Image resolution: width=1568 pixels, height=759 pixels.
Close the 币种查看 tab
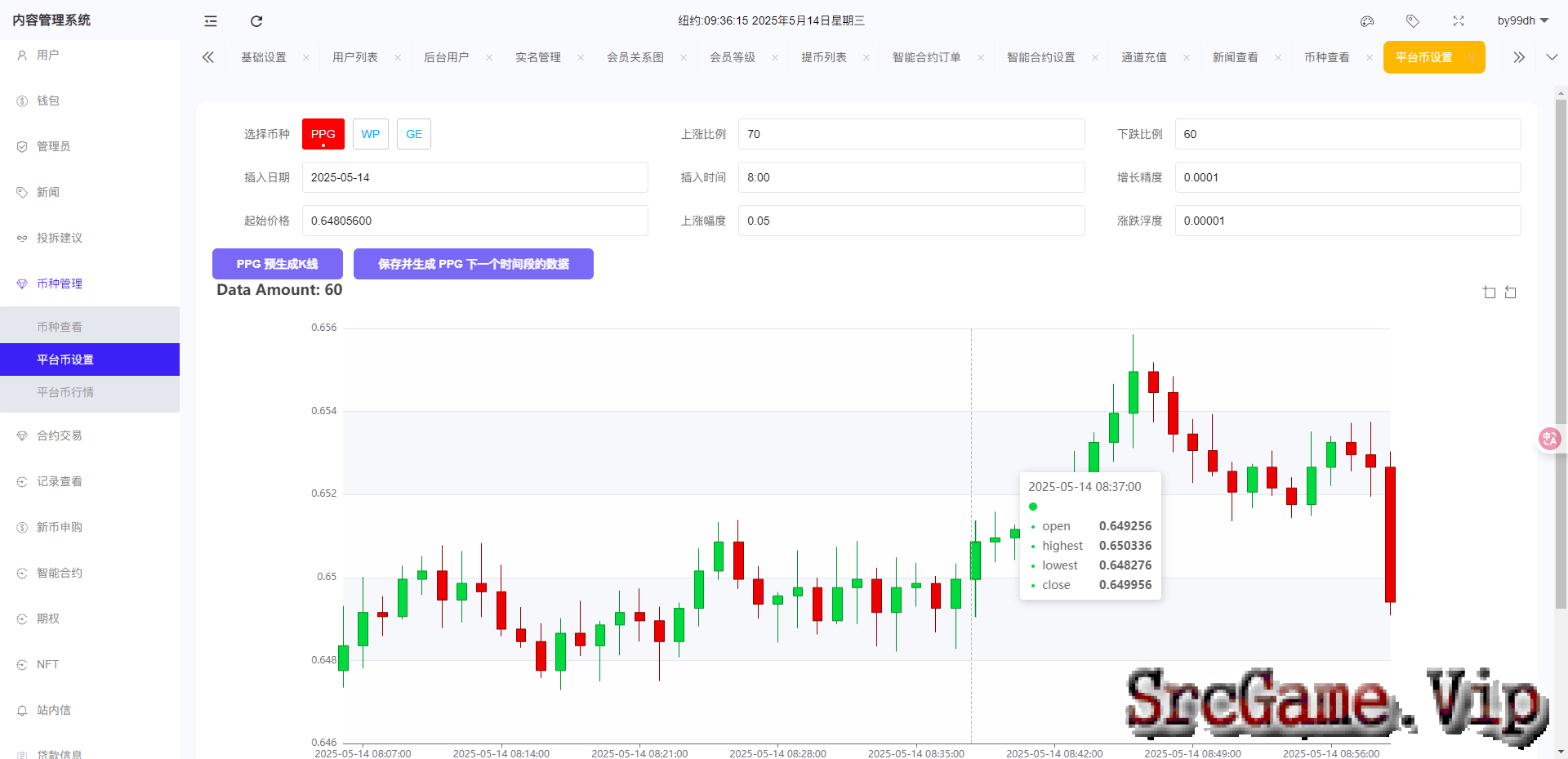[x=1370, y=57]
